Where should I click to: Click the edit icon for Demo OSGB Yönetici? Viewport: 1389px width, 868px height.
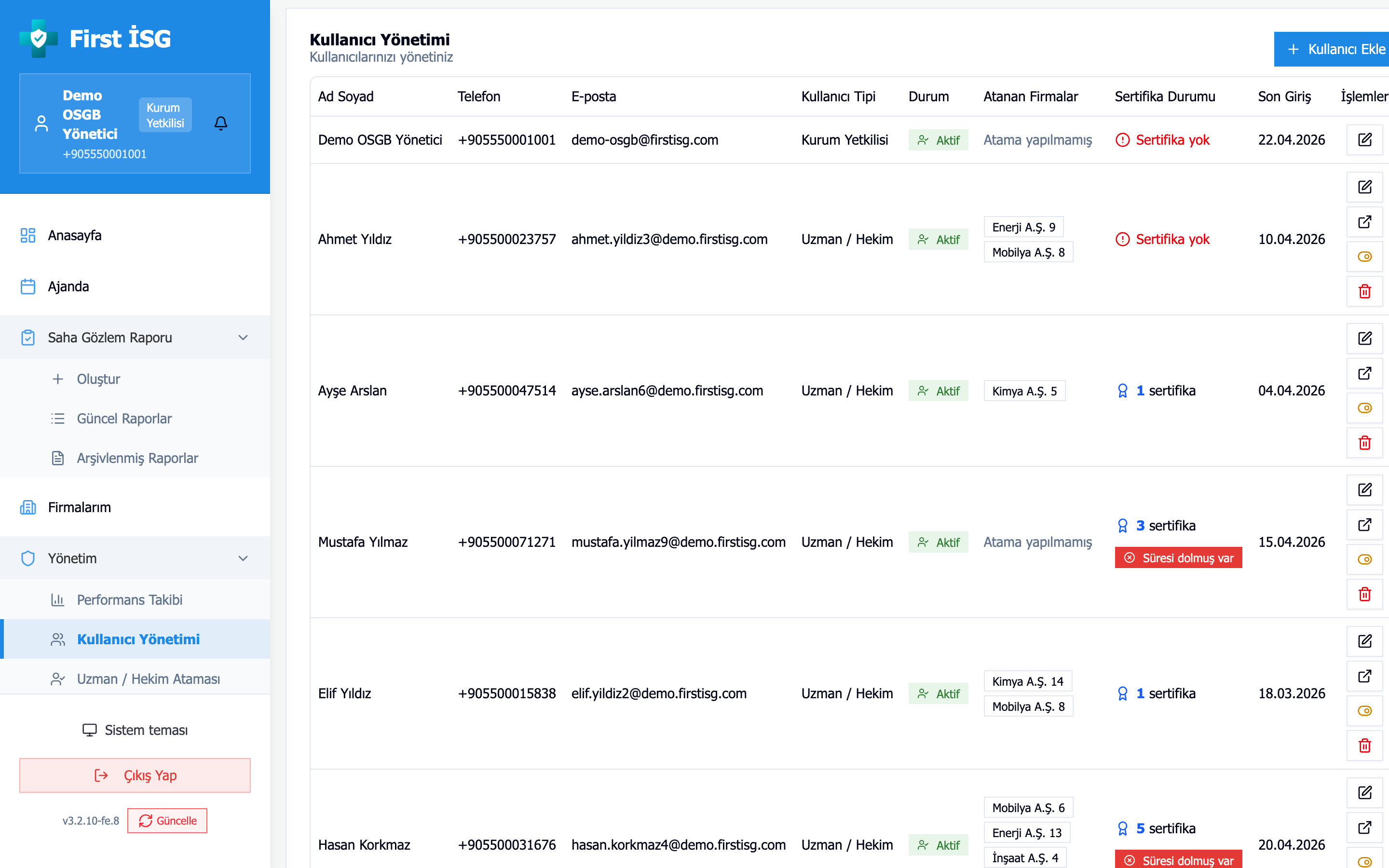pos(1364,139)
